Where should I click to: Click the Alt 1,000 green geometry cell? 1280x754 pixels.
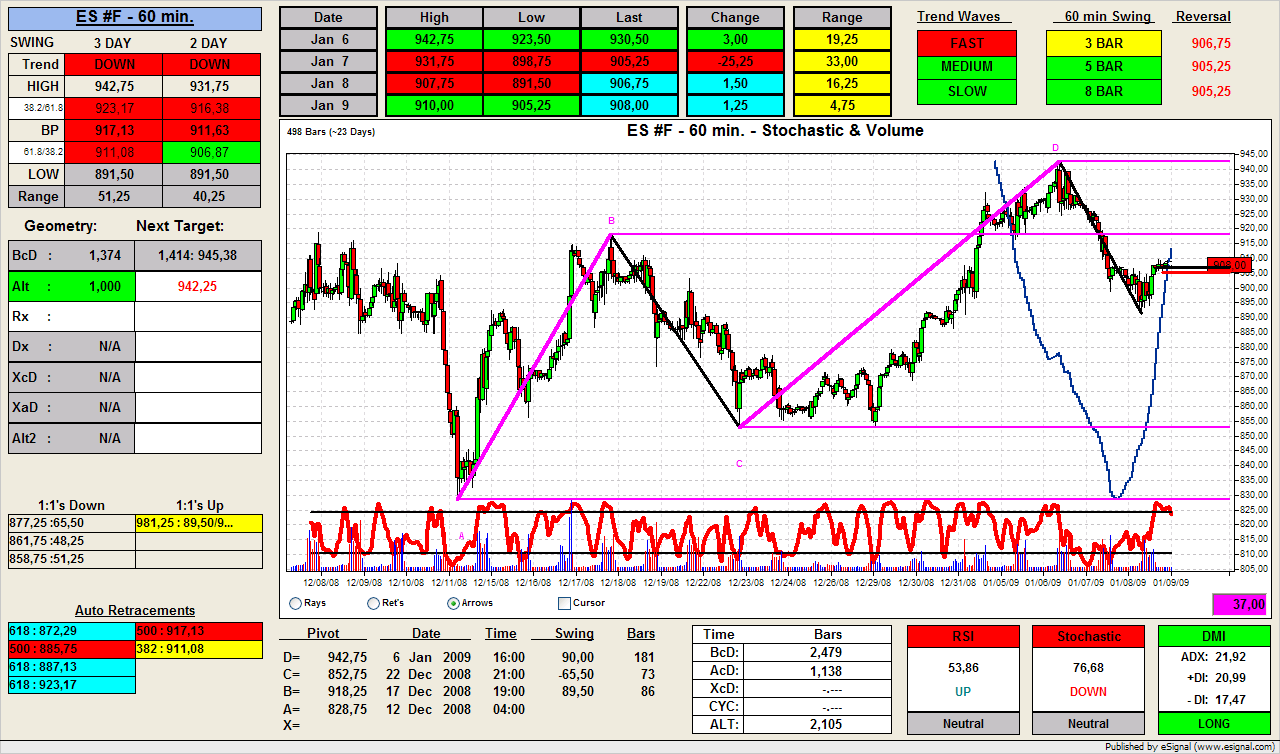71,286
